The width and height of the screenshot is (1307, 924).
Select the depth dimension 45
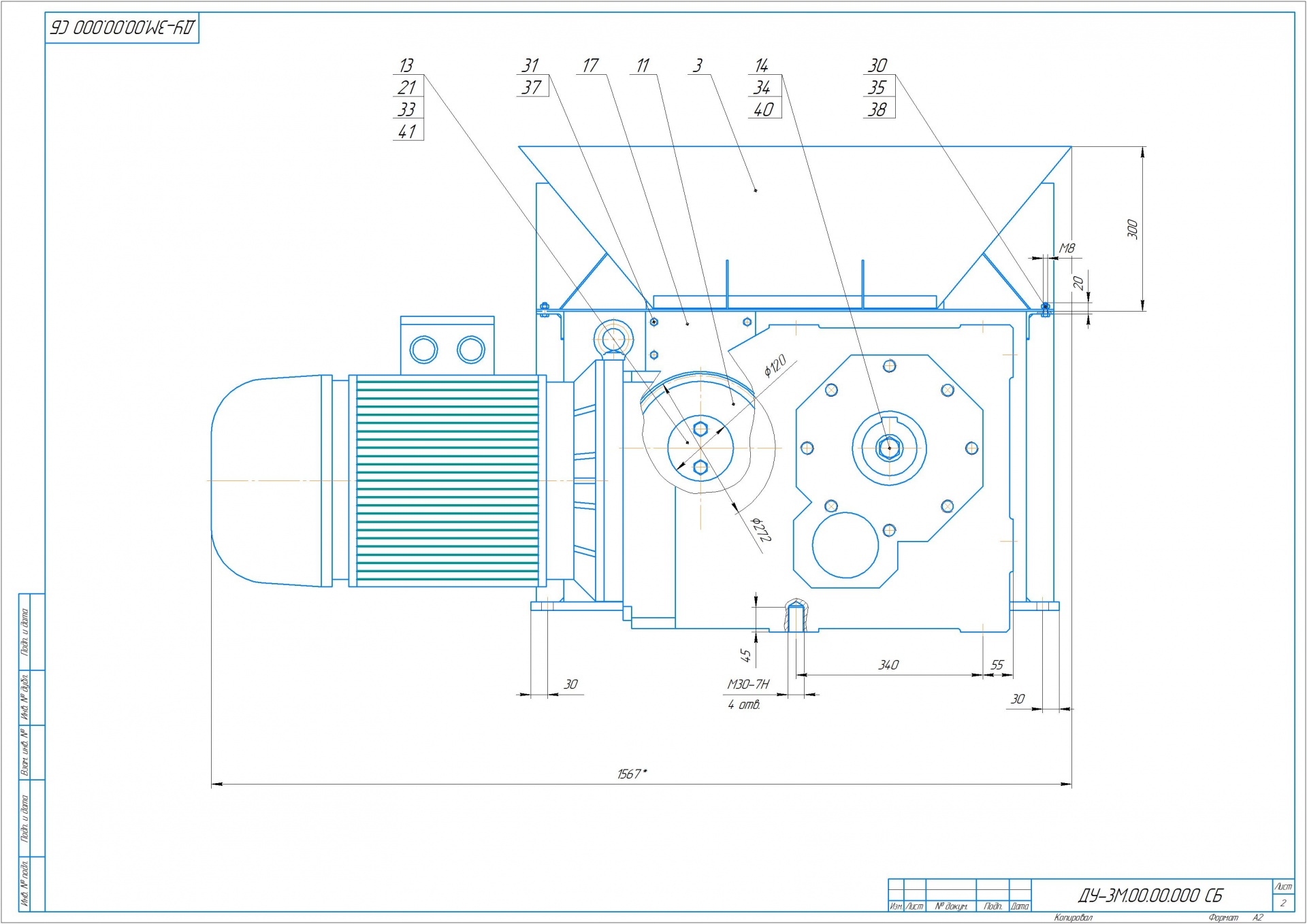745,655
